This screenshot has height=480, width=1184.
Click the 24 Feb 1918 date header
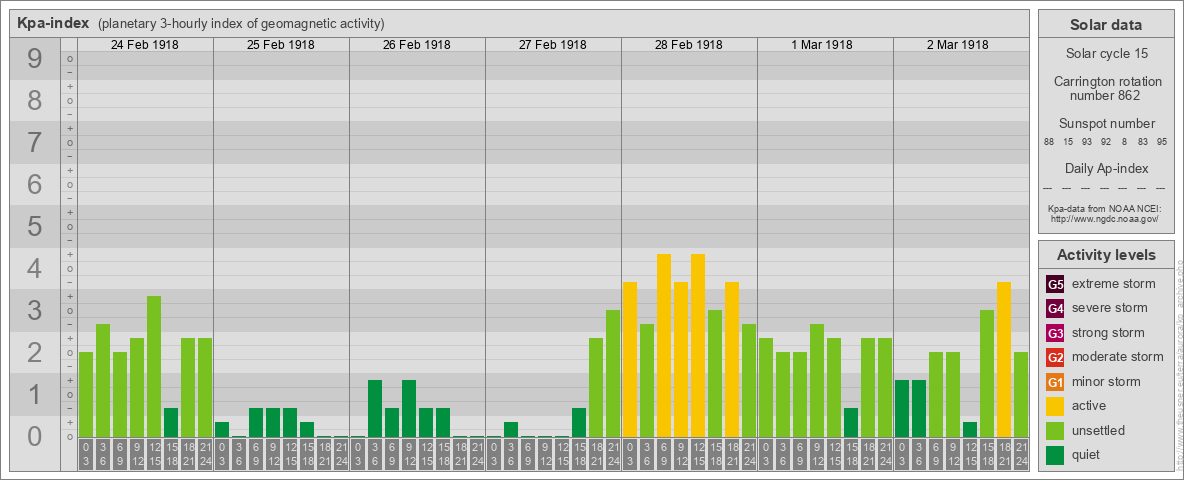pos(145,45)
